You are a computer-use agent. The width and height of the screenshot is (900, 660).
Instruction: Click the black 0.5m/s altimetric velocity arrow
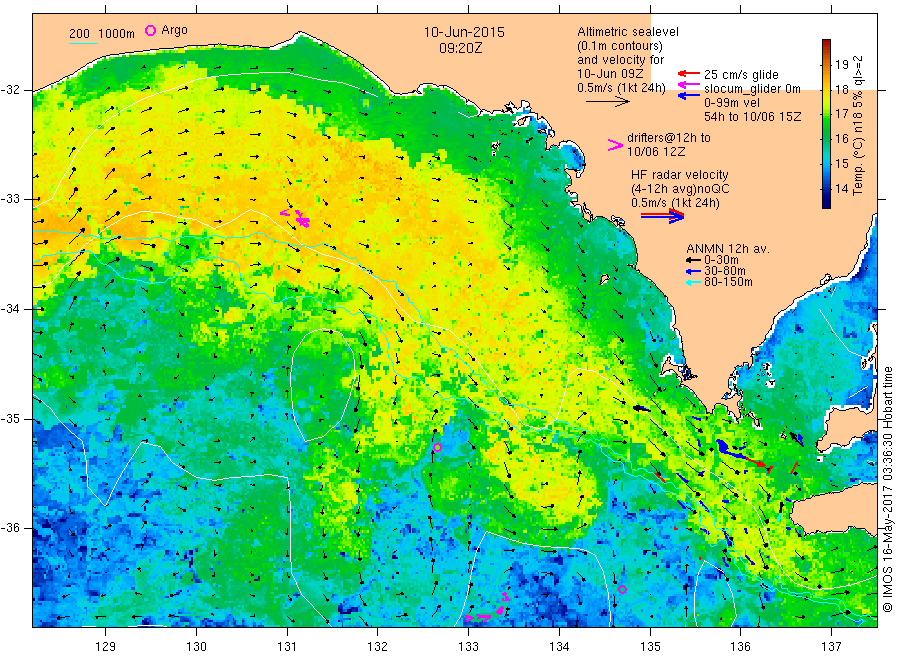608,102
